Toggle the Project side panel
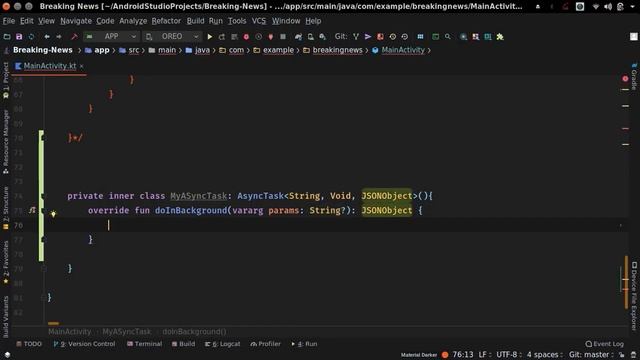This screenshot has height=360, width=640. coord(6,80)
